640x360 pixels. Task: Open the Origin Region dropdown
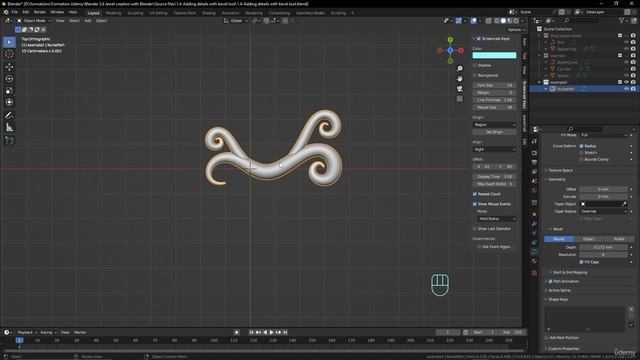click(494, 124)
